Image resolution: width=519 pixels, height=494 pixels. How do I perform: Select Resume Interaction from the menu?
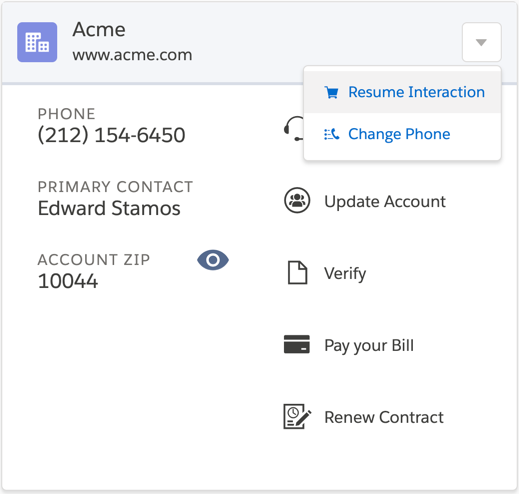coord(402,92)
